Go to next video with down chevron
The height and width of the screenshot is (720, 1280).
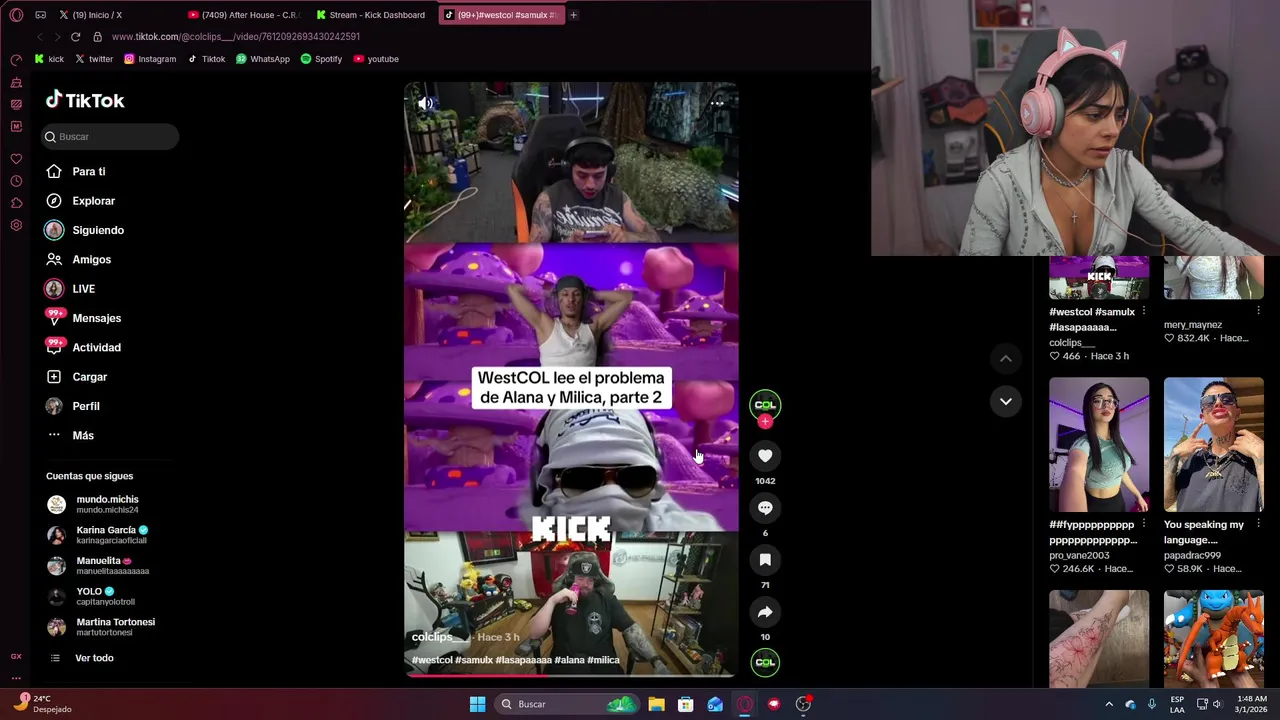(x=1006, y=401)
